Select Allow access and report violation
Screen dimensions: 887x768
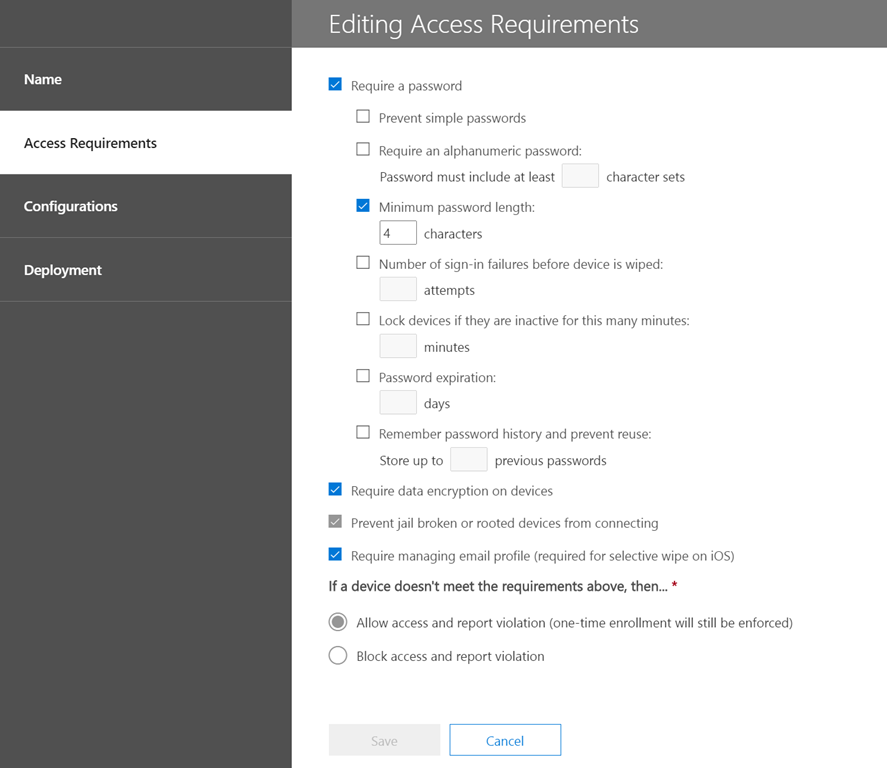point(338,622)
